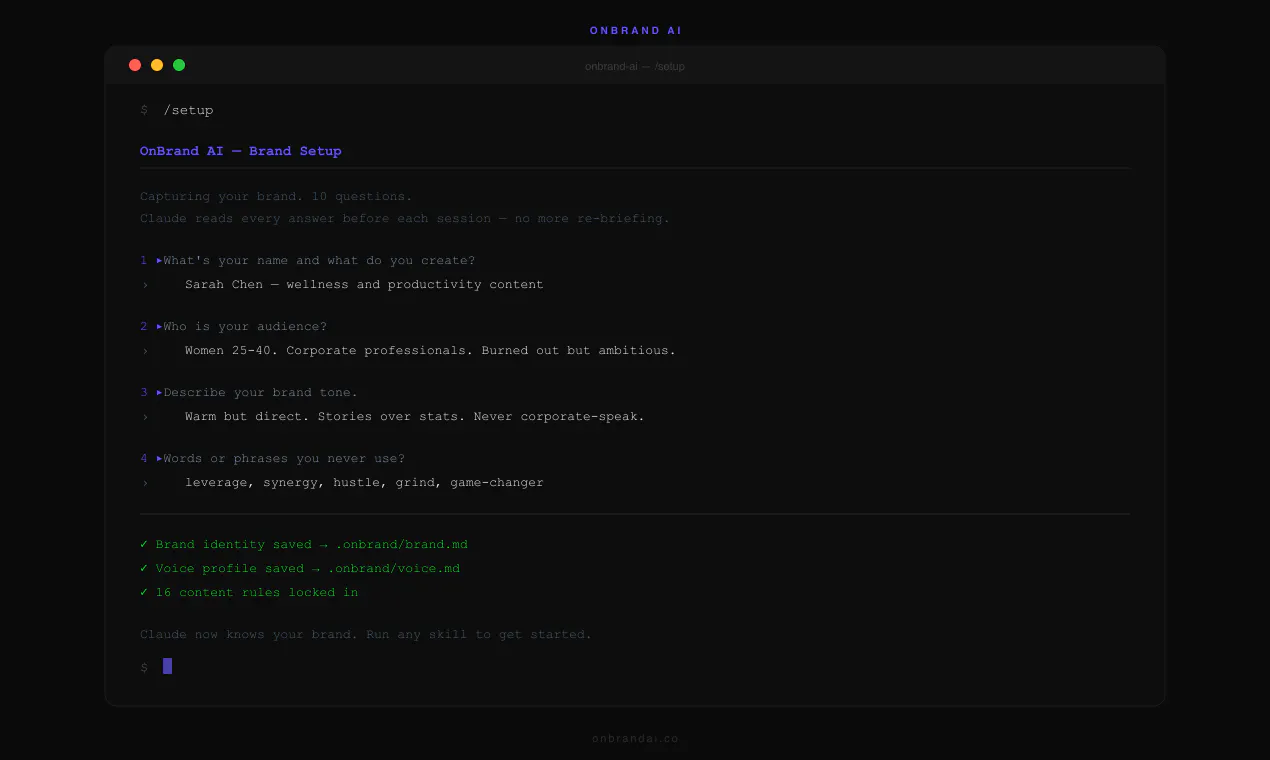1270x760 pixels.
Task: Click the checkmark beside 'Brand identity saved'
Action: (x=144, y=544)
